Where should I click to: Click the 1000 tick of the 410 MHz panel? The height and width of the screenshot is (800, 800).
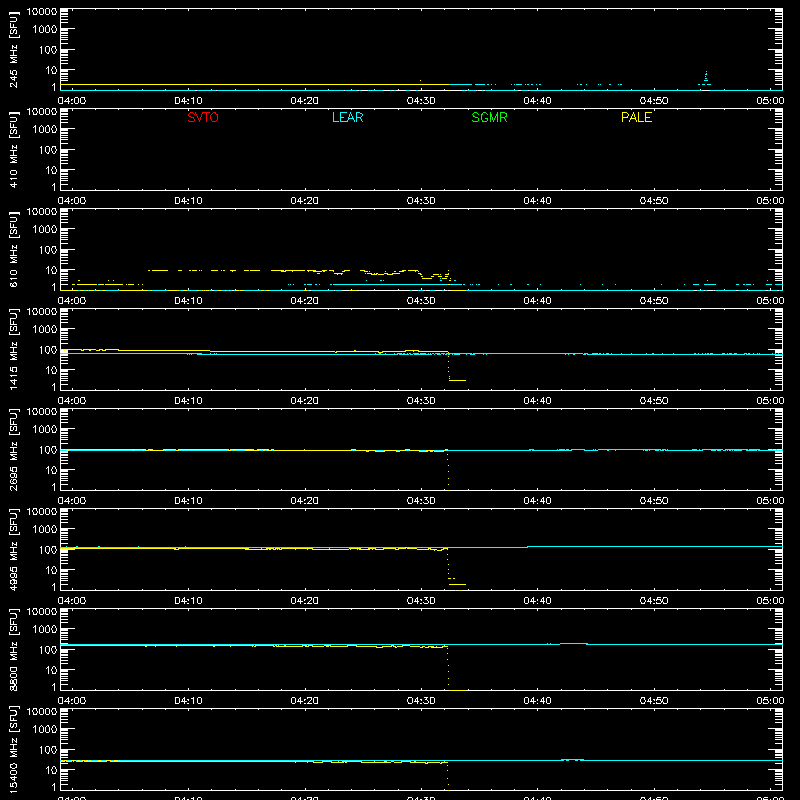click(45, 130)
